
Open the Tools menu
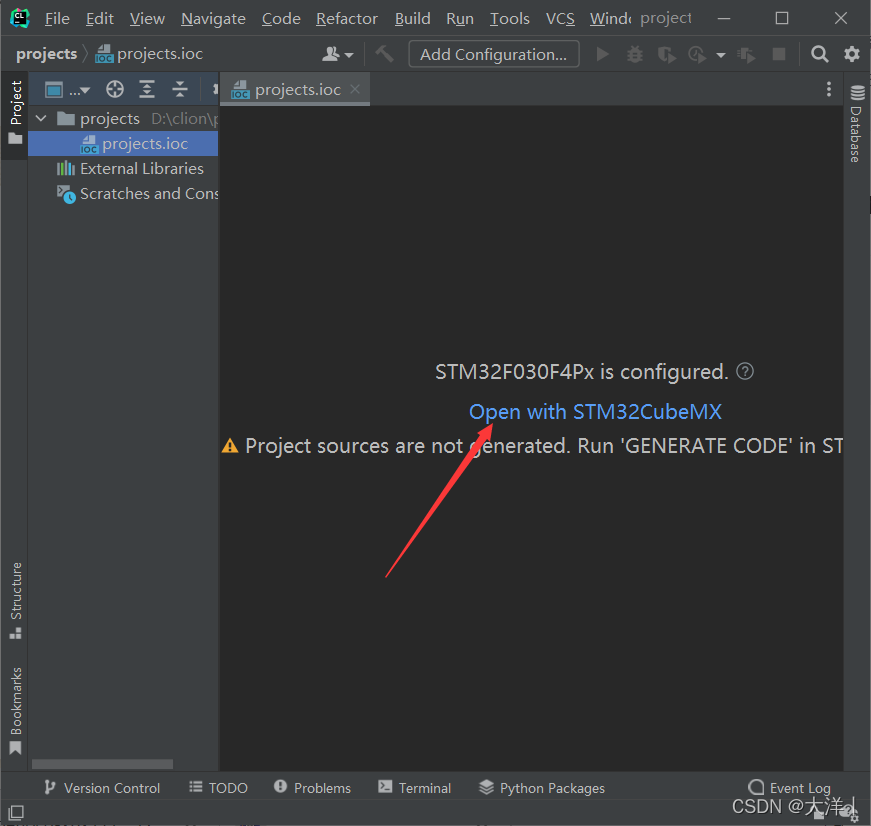click(x=509, y=19)
